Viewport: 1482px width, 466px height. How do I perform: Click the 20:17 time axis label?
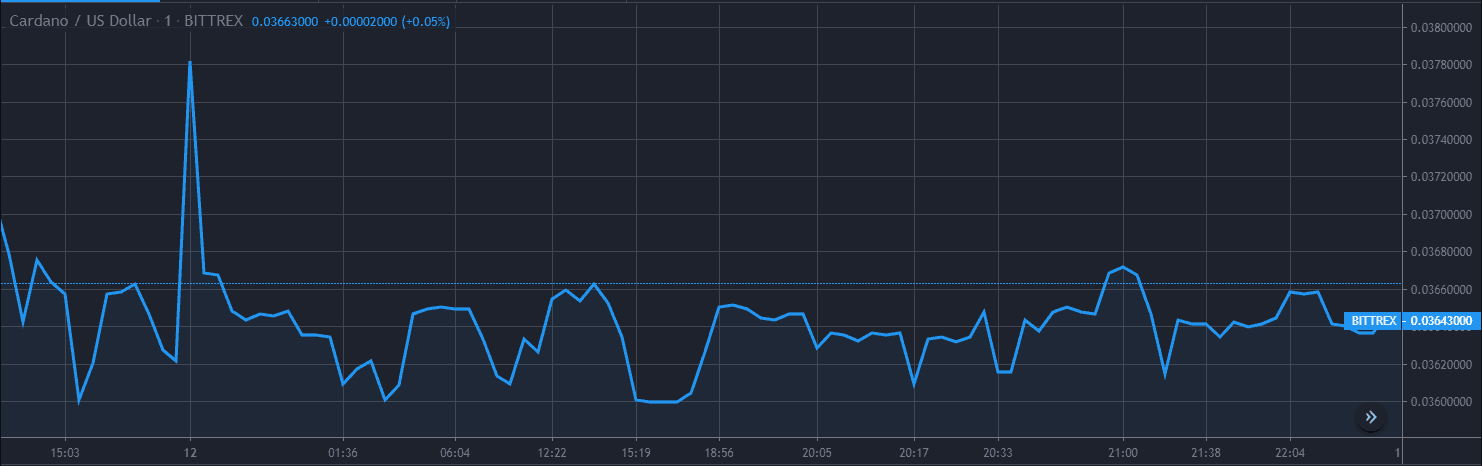913,453
